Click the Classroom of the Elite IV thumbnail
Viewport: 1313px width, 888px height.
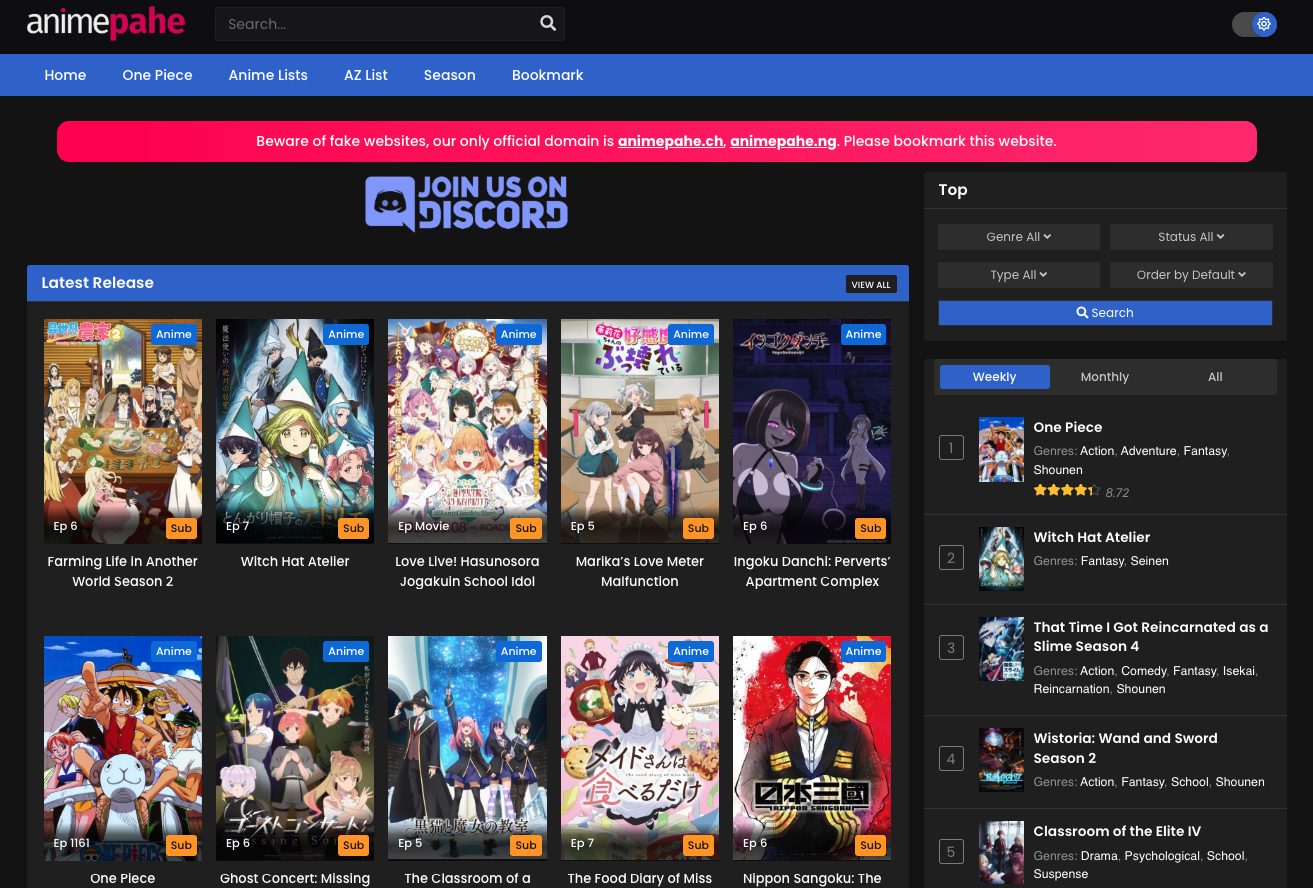[1001, 853]
